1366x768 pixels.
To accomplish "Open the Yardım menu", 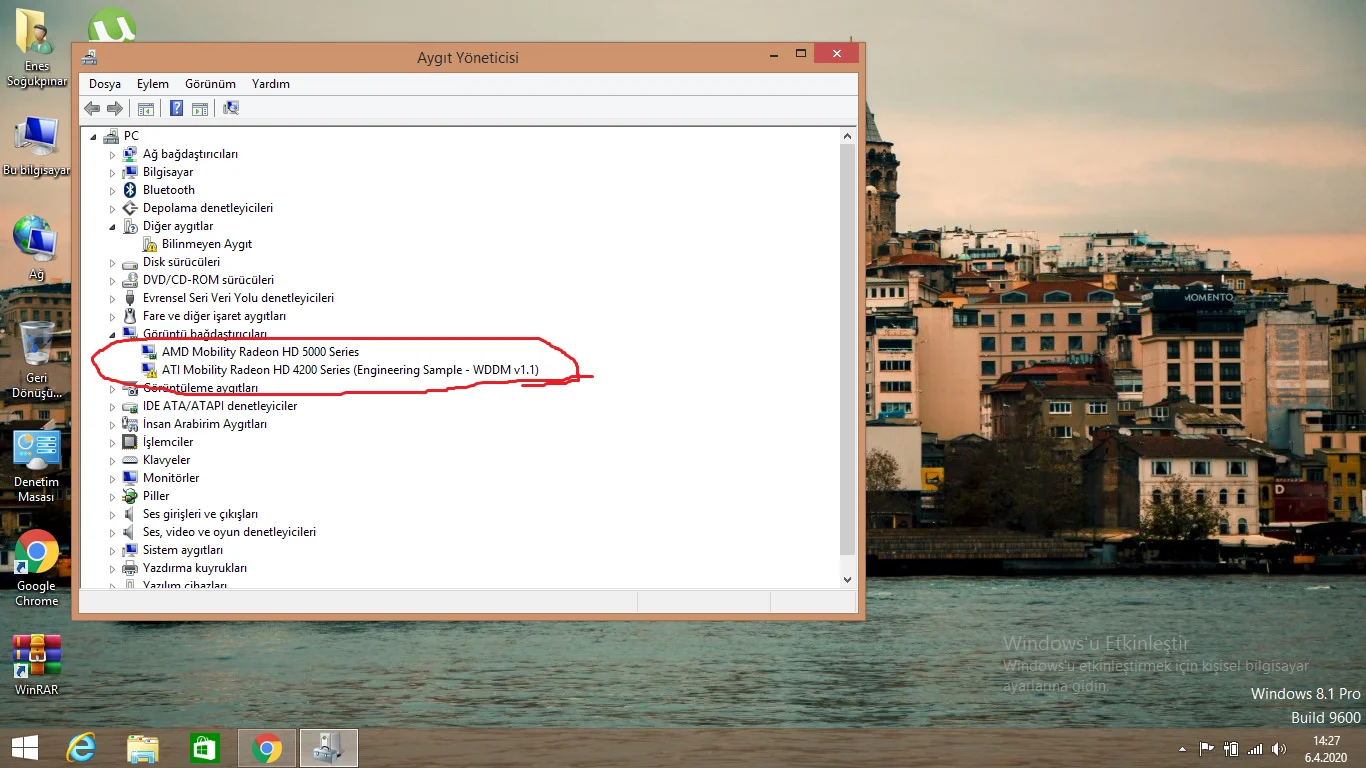I will click(271, 84).
